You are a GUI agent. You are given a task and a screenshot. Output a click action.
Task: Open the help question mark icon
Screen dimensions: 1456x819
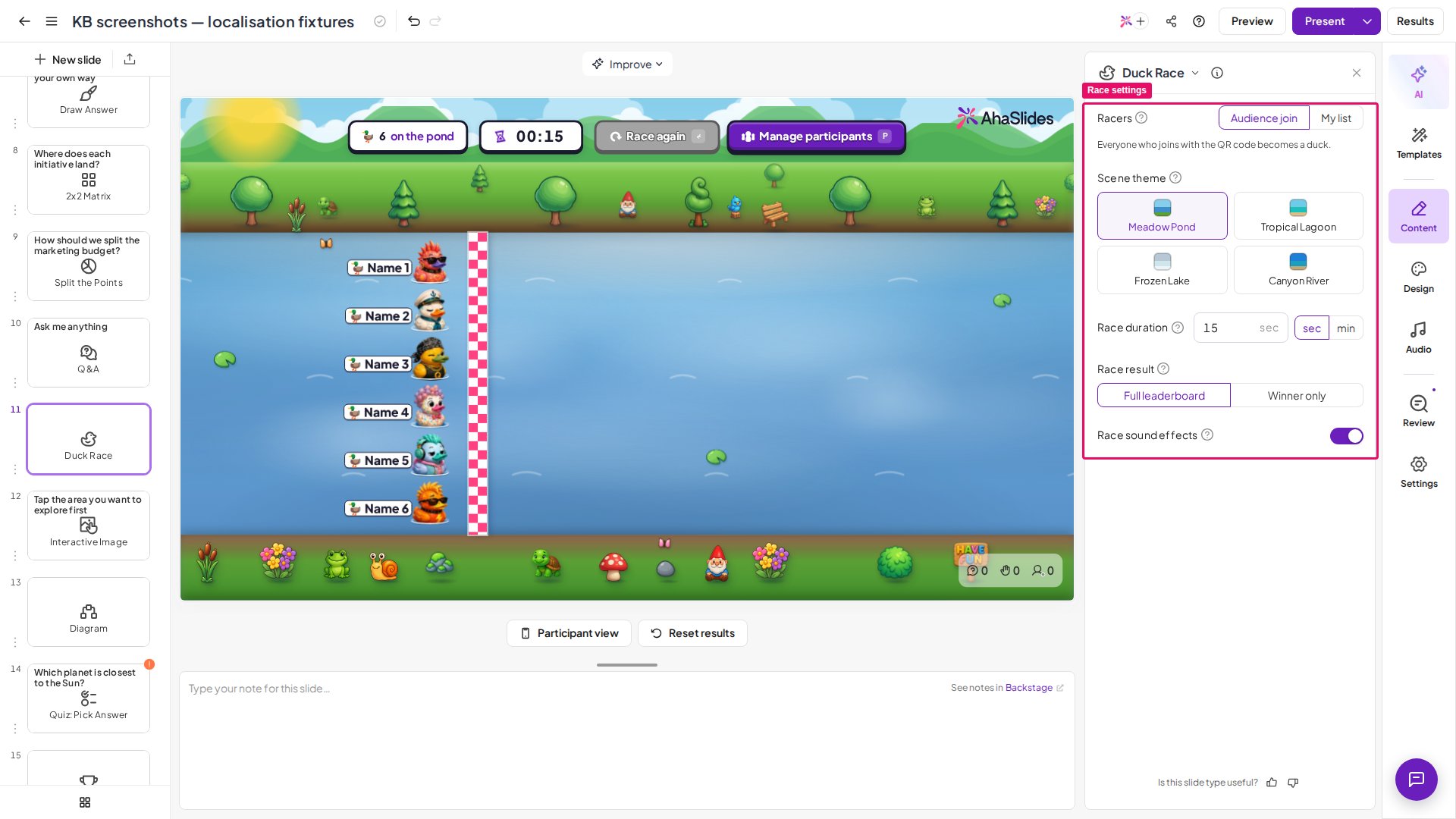tap(1199, 21)
